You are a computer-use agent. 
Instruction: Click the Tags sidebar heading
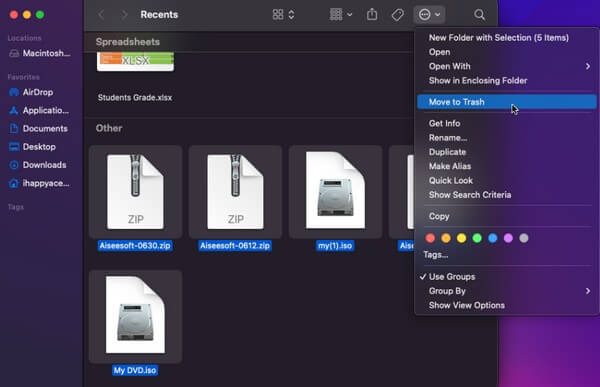pyautogui.click(x=16, y=207)
